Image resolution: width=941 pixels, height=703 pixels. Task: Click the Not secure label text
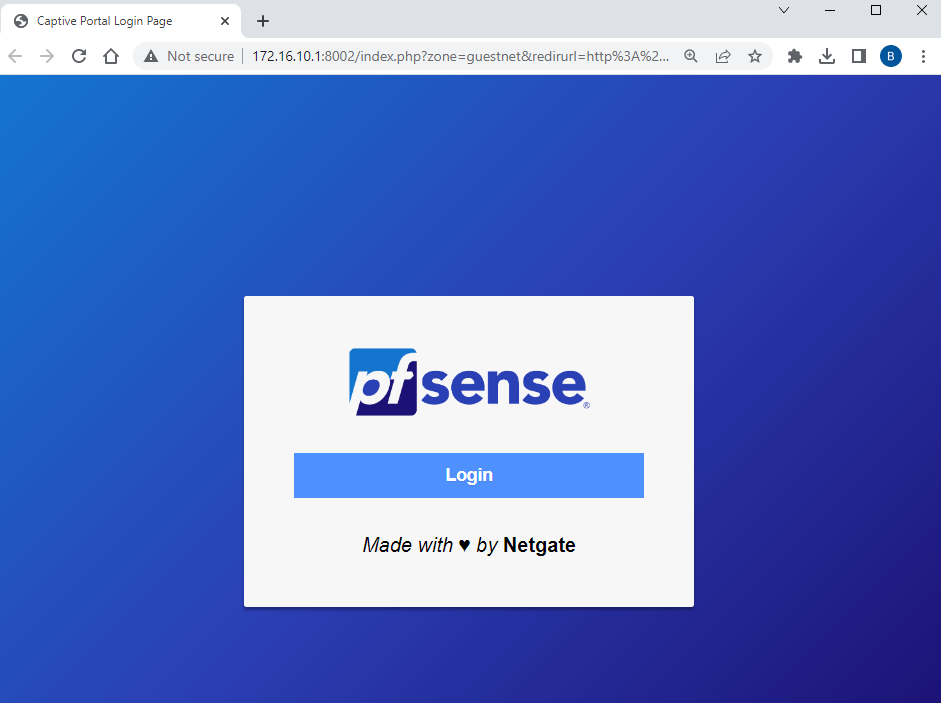point(200,56)
